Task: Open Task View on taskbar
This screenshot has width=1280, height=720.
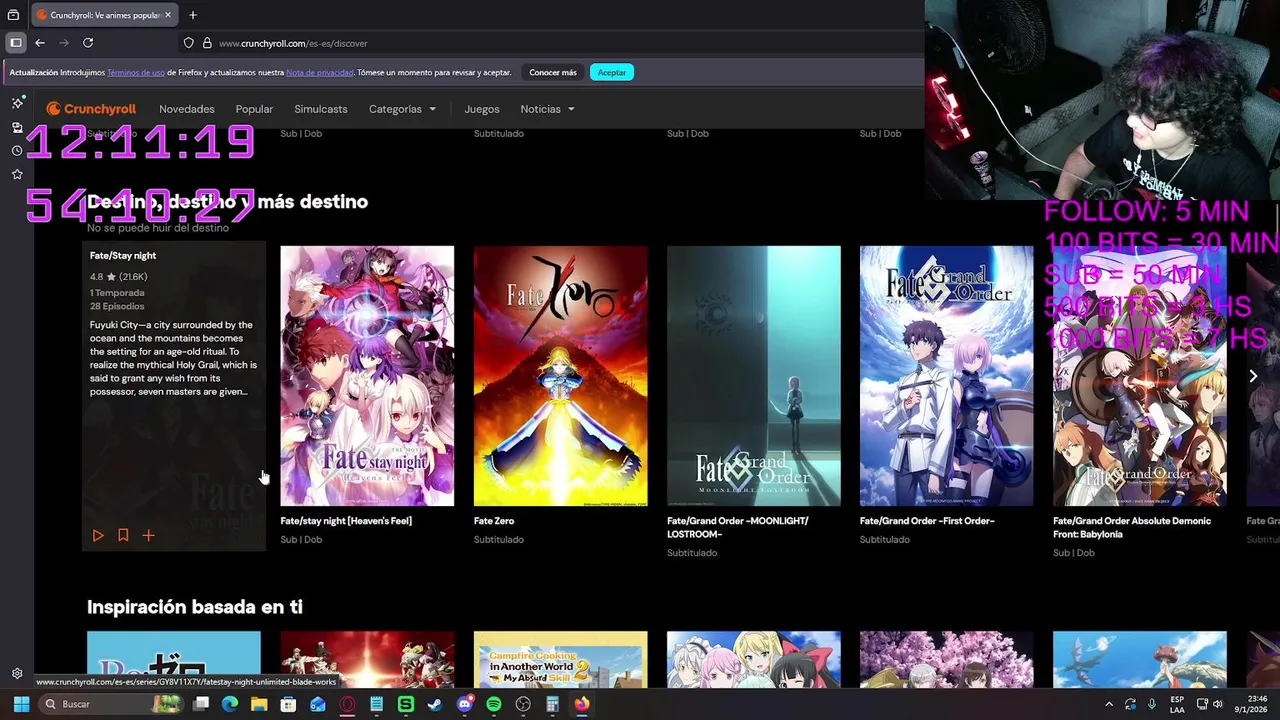Action: pos(201,704)
